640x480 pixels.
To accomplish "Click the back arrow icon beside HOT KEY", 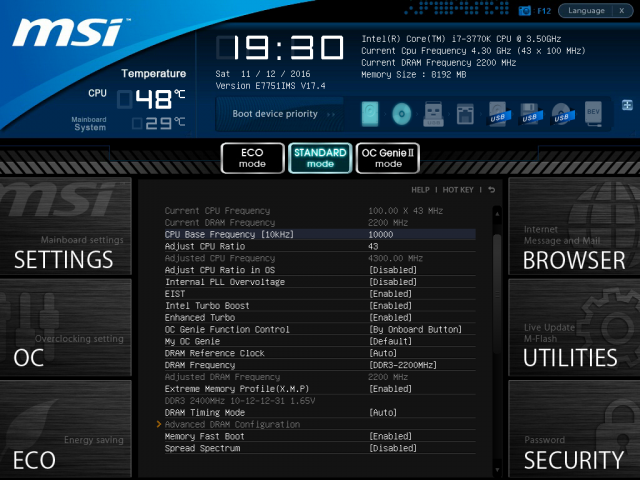I will [491, 189].
